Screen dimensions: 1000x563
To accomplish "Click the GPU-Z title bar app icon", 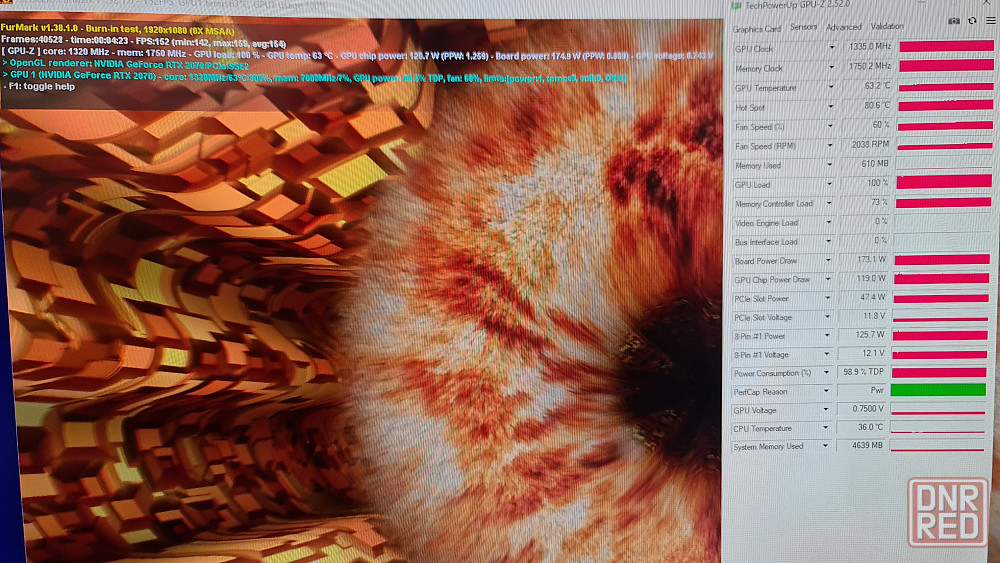I will [737, 5].
